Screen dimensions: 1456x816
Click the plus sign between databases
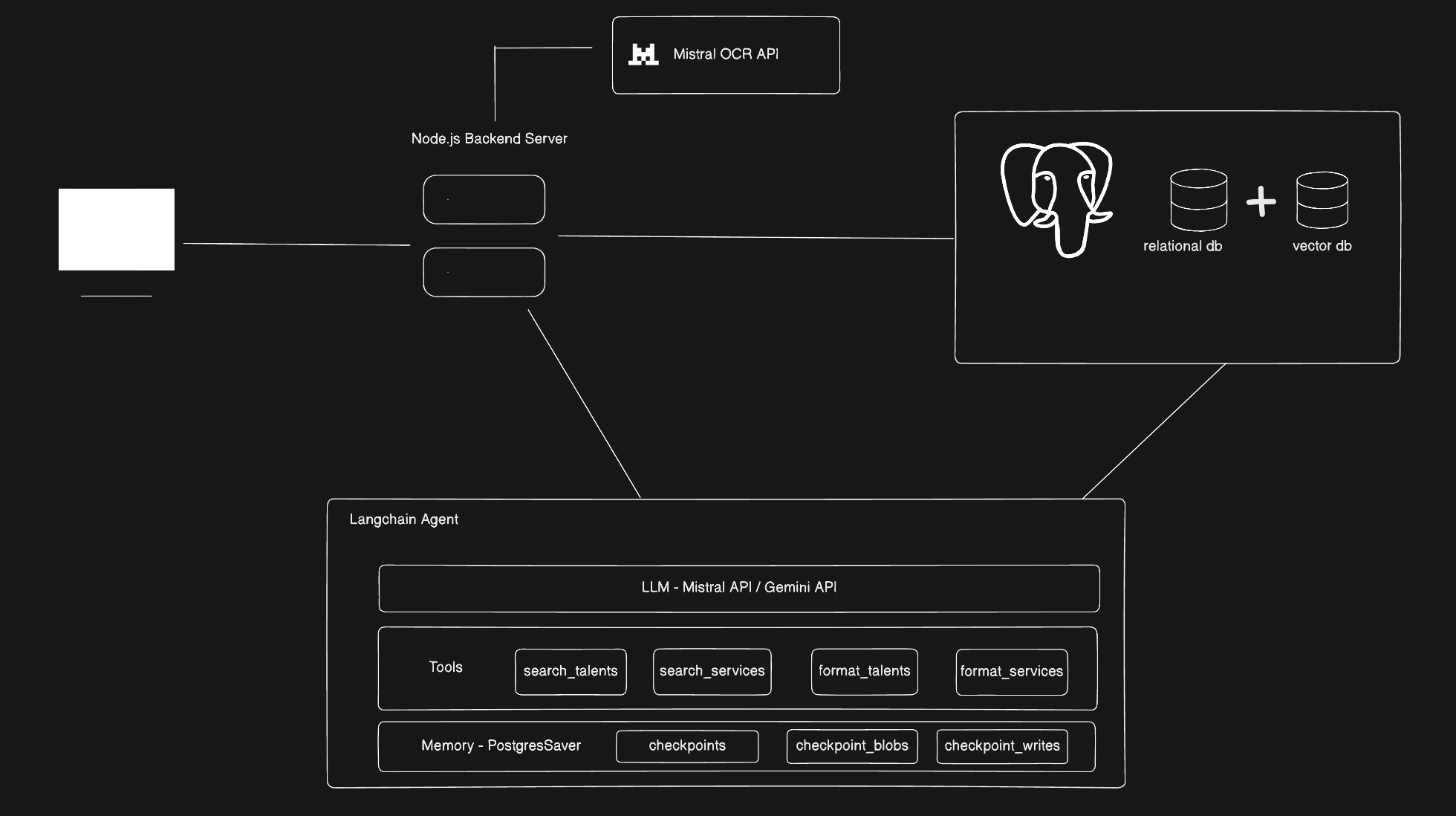1261,201
